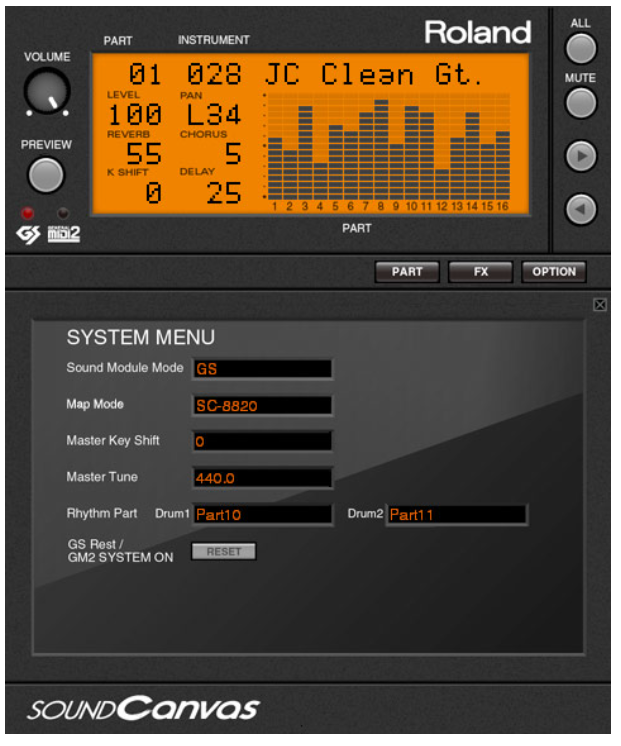
Task: Close the System Menu panel
Action: [x=600, y=304]
